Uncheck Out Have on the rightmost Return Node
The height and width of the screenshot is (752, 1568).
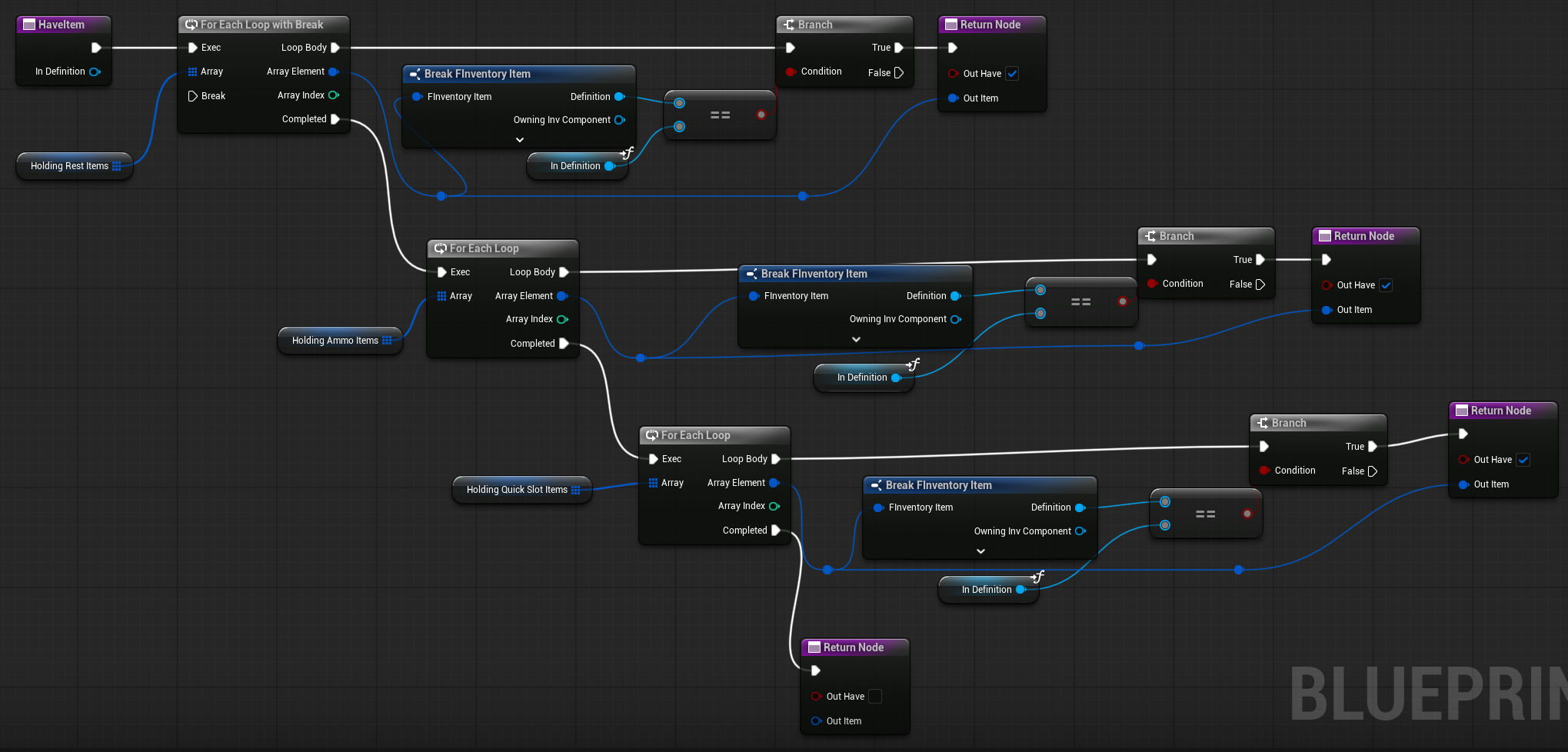(1523, 460)
